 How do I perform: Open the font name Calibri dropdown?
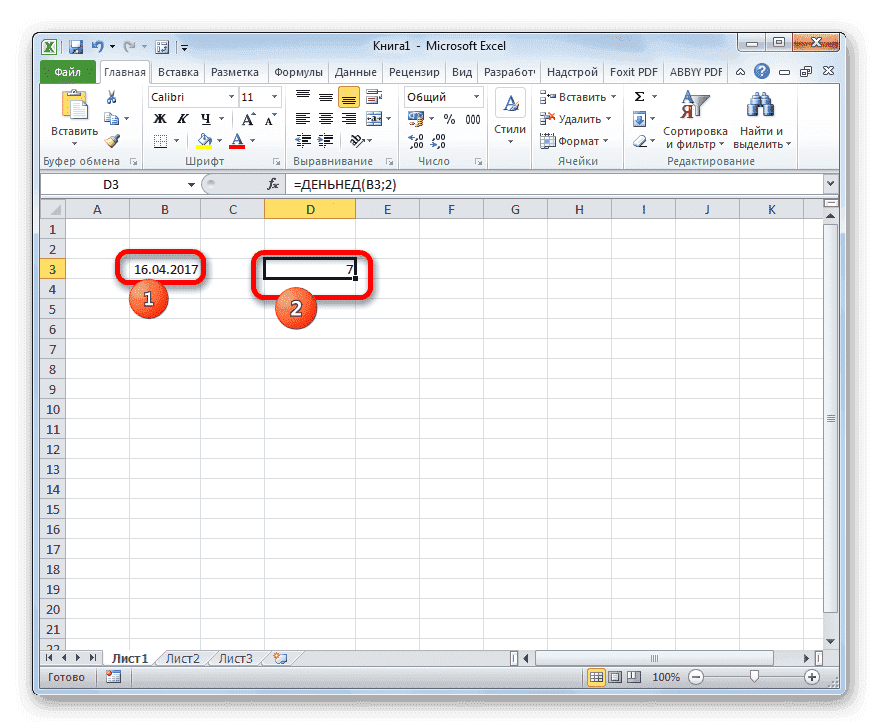tap(231, 96)
